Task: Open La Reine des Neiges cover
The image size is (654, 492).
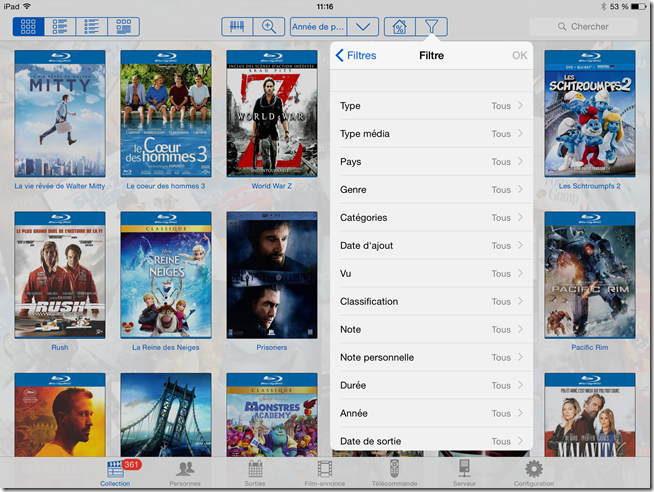Action: (166, 275)
